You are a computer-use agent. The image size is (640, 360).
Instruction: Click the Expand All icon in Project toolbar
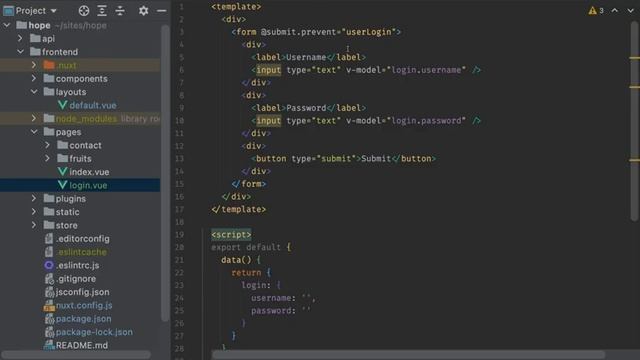coord(102,11)
